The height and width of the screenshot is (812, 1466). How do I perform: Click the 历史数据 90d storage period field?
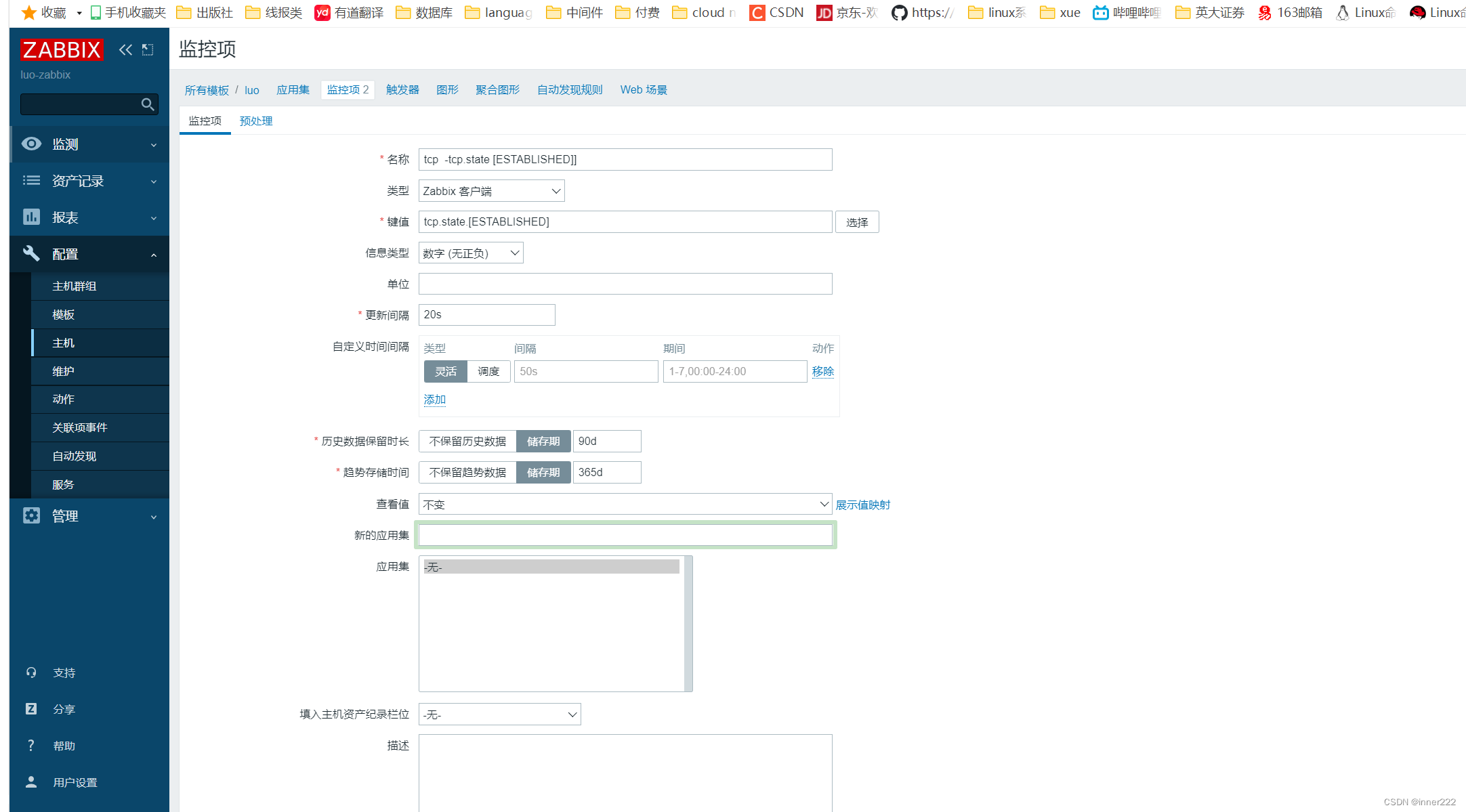tap(607, 441)
